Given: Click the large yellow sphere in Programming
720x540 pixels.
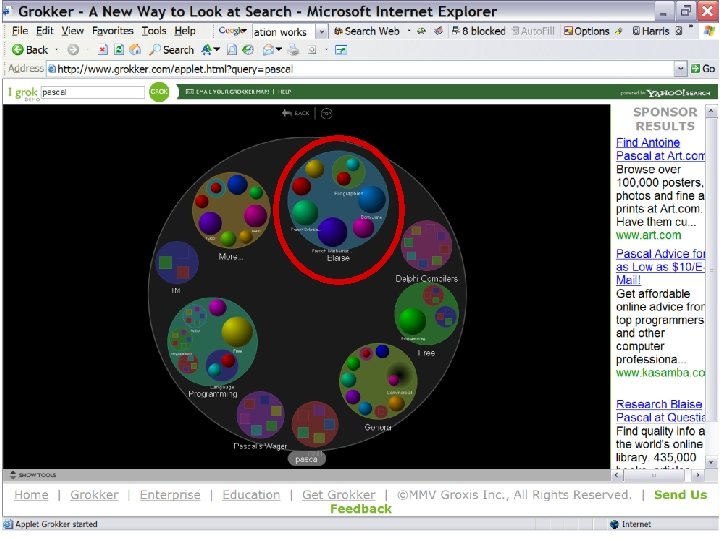Looking at the screenshot, I should pos(237,331).
